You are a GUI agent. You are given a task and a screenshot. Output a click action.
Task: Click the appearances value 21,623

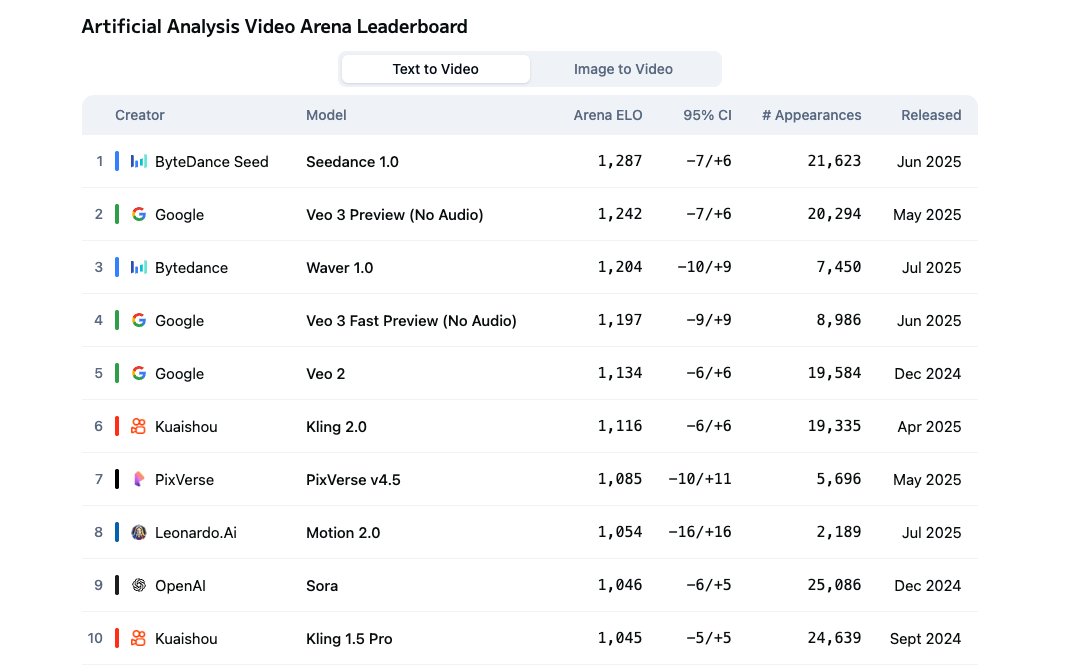(834, 161)
